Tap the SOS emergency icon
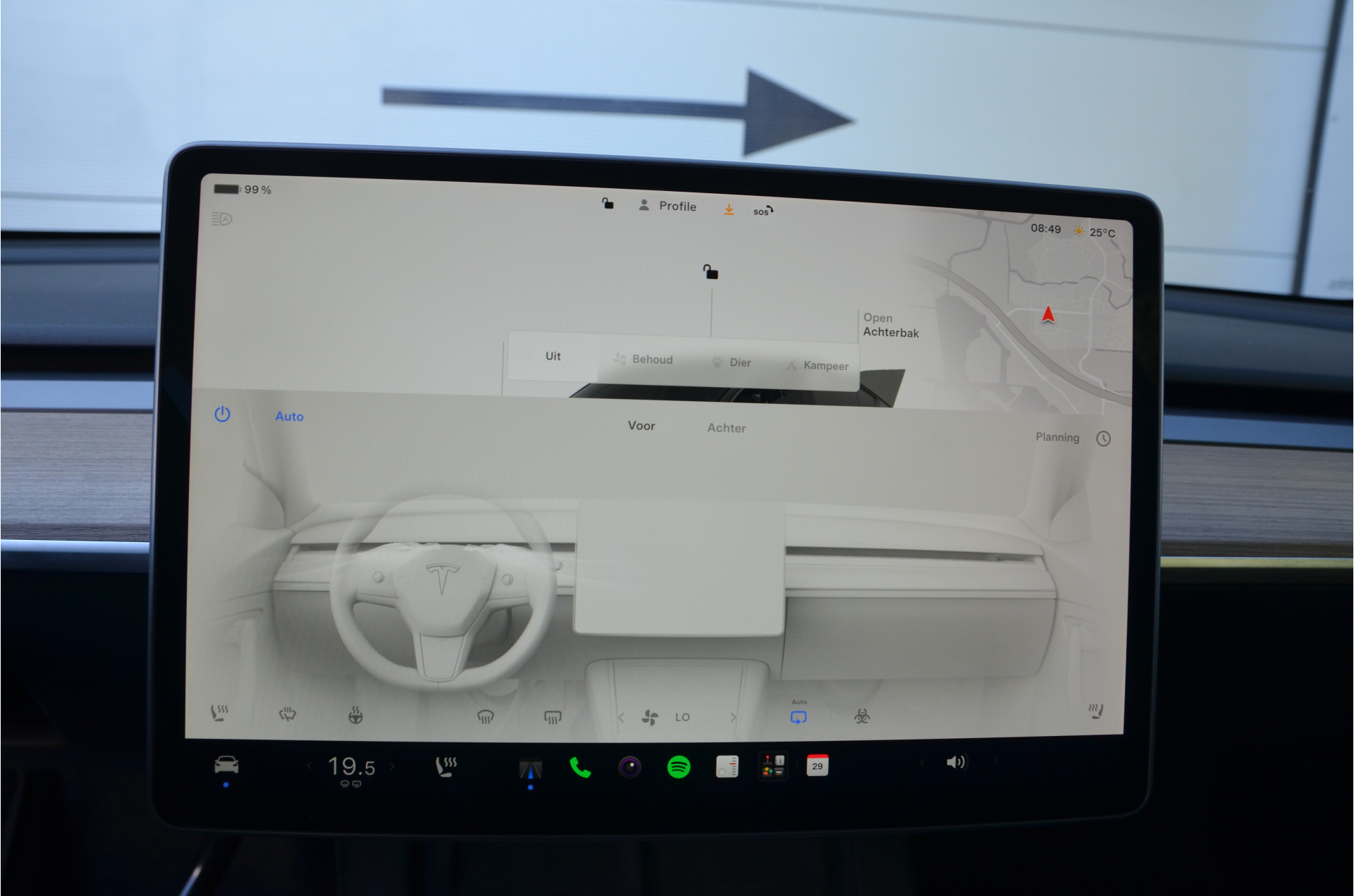 tap(763, 211)
